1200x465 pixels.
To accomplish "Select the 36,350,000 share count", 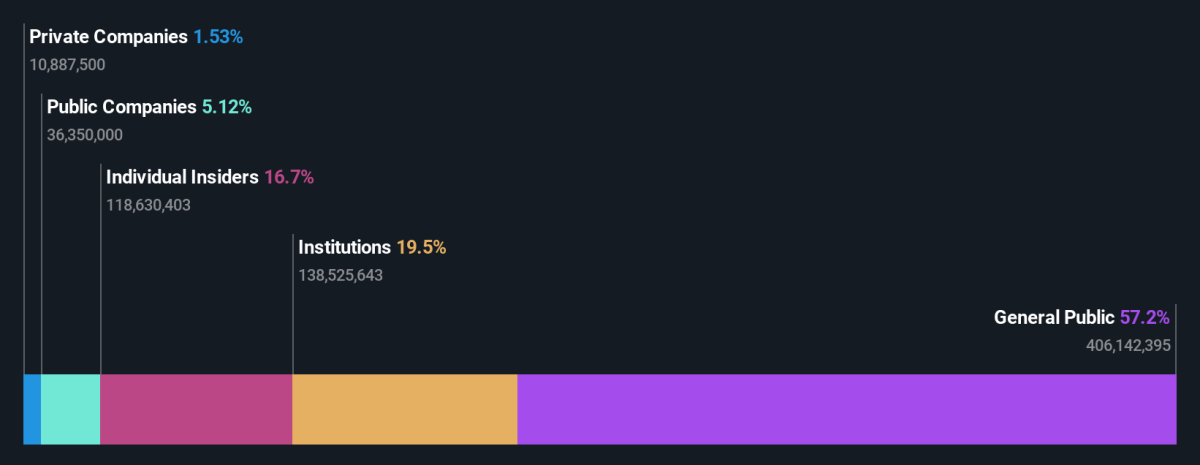I will [85, 135].
